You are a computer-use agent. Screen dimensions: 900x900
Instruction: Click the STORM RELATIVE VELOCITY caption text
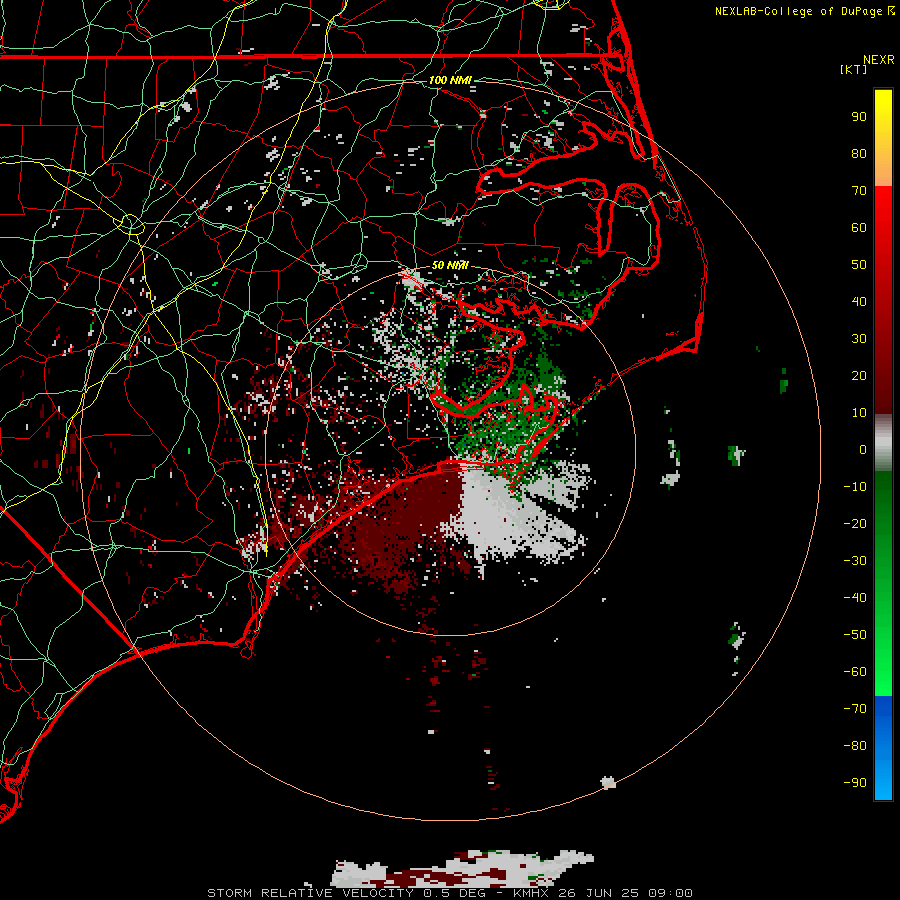310,893
